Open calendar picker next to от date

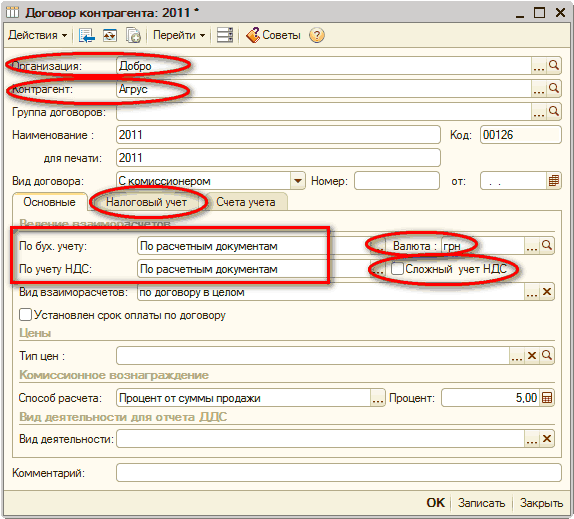click(x=554, y=181)
